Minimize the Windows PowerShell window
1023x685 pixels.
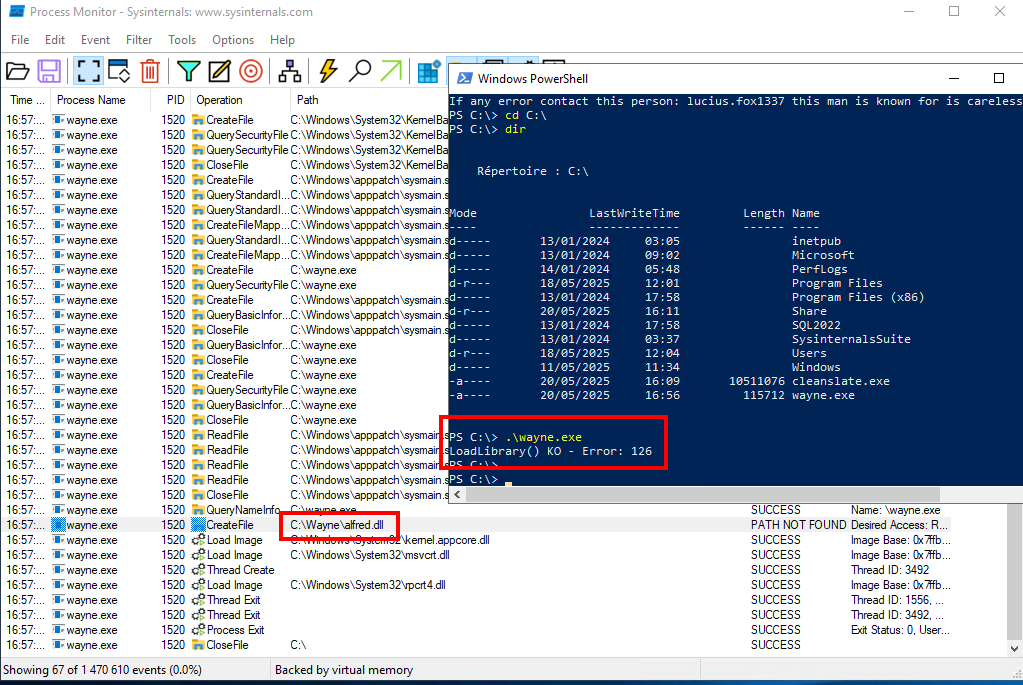click(954, 78)
